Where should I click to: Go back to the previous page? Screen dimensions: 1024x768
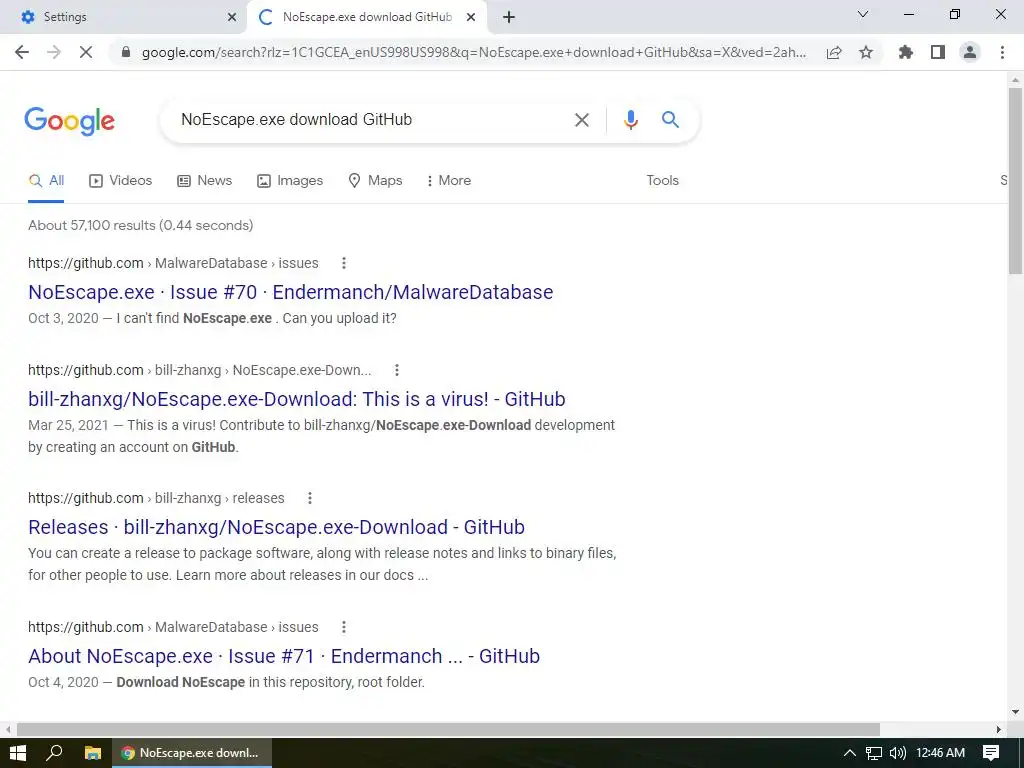point(22,52)
